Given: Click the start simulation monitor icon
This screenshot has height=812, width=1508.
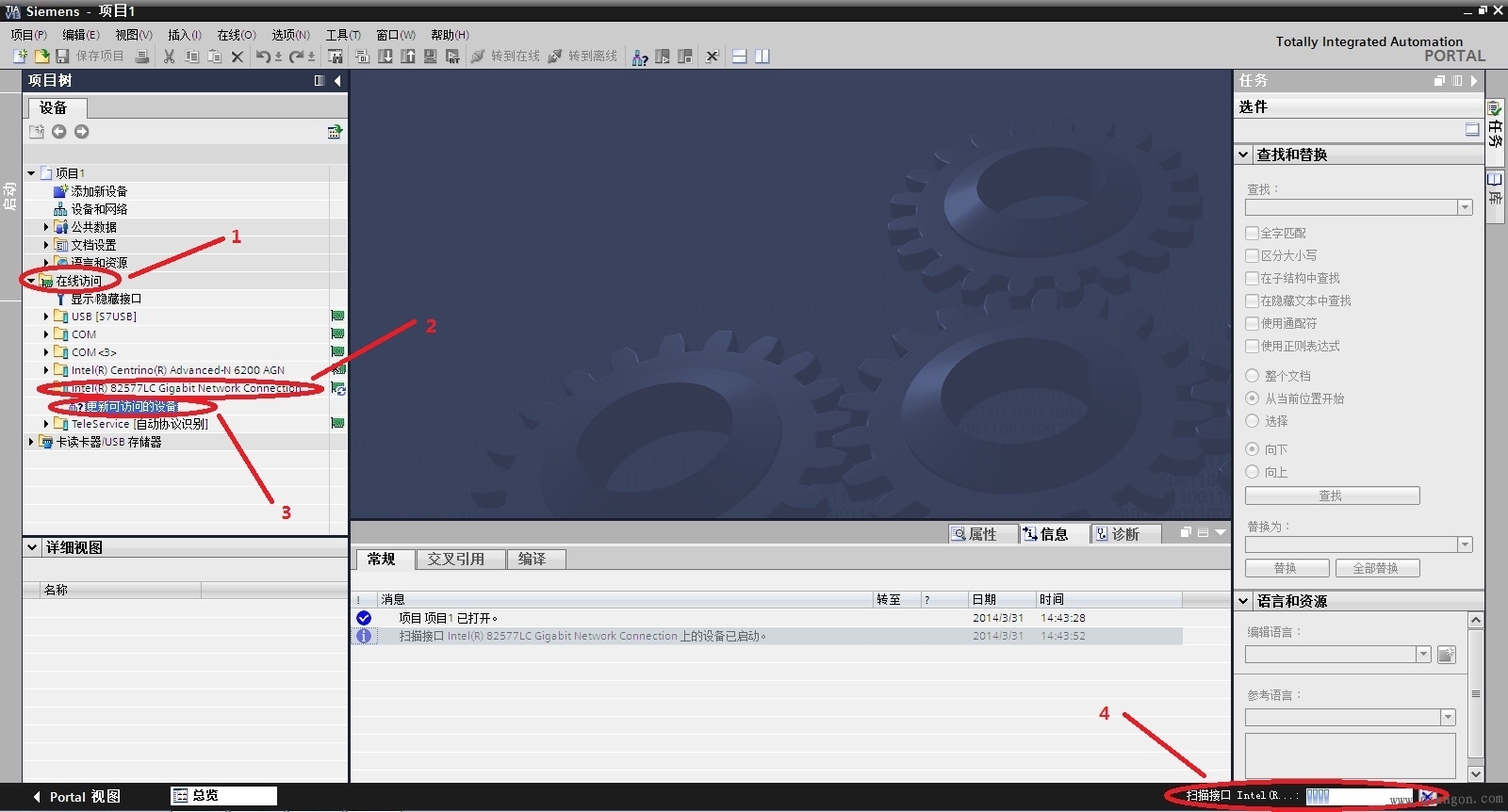Looking at the screenshot, I should 431,57.
